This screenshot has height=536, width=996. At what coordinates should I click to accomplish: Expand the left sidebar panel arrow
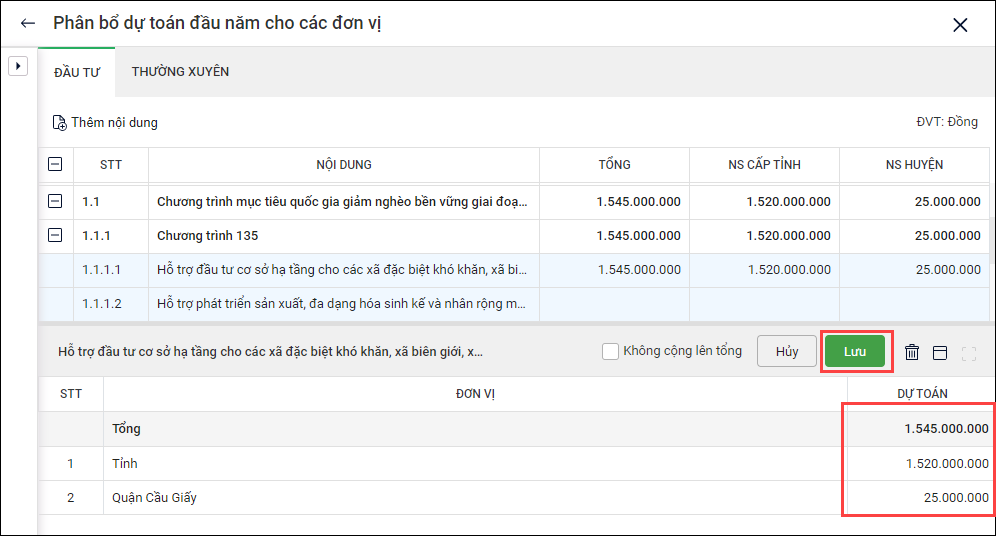[17, 66]
